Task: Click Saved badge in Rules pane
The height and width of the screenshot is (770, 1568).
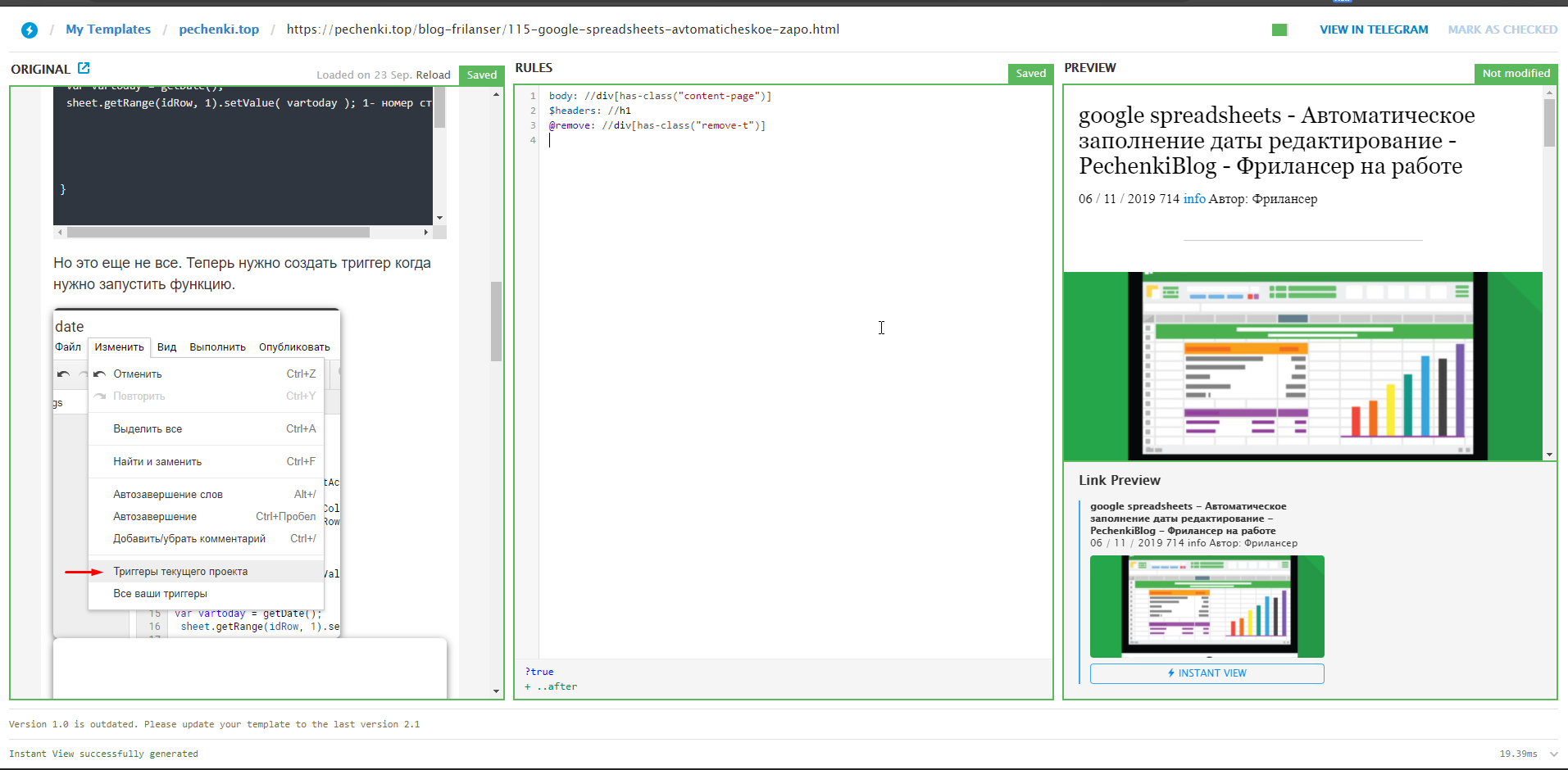Action: [x=1030, y=74]
